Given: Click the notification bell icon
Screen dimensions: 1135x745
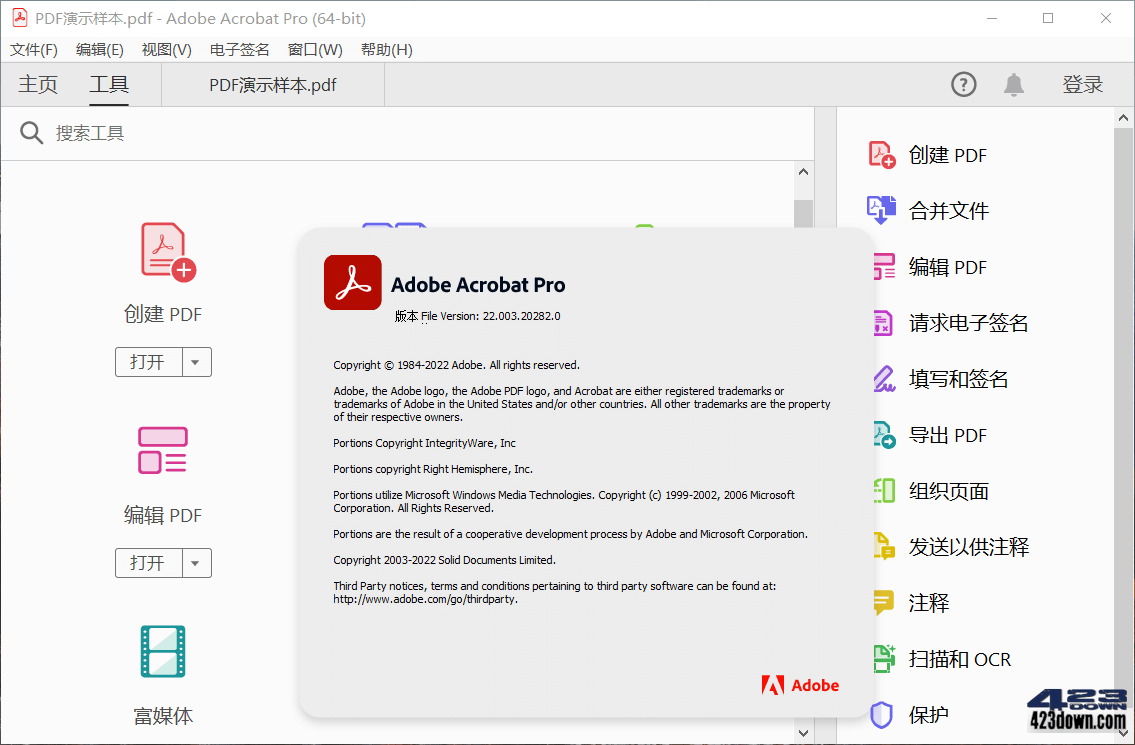Looking at the screenshot, I should pos(1013,84).
